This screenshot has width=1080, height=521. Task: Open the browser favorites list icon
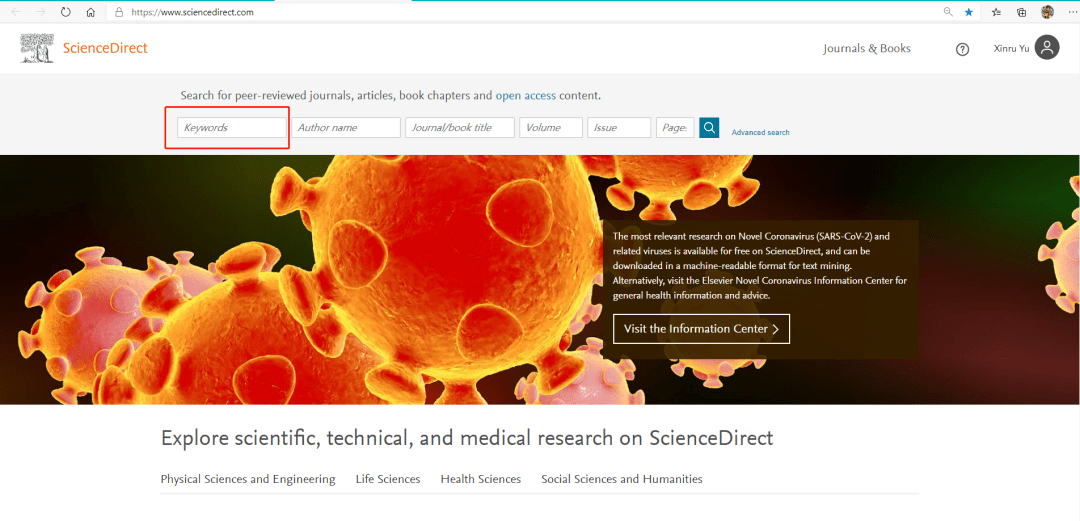[x=996, y=12]
